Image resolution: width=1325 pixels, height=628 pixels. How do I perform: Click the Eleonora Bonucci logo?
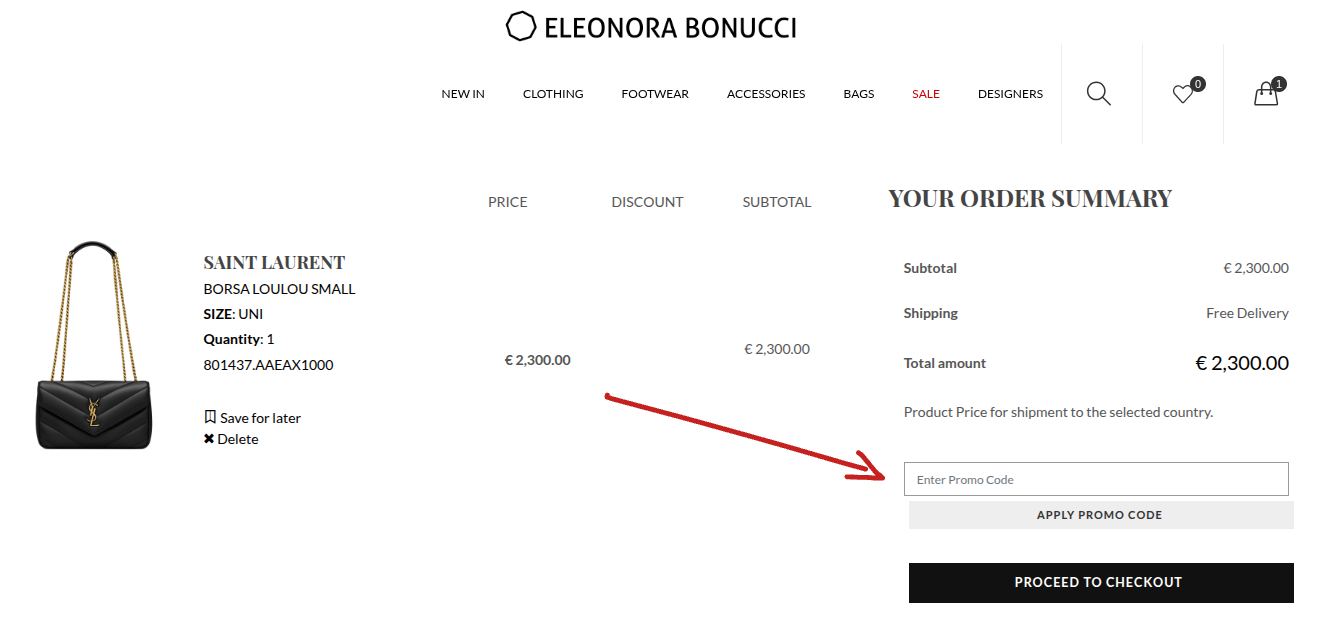651,25
